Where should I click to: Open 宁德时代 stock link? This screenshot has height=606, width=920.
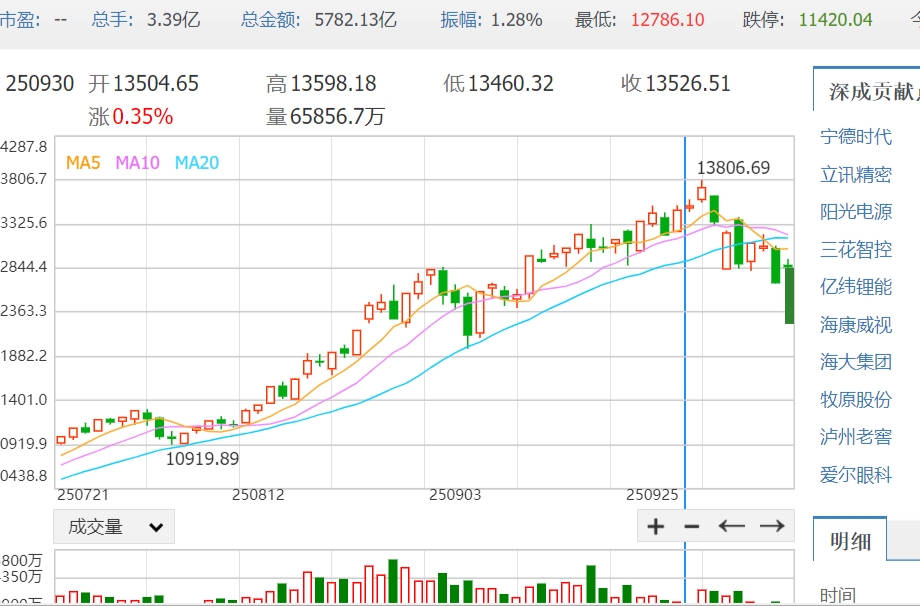(x=856, y=137)
